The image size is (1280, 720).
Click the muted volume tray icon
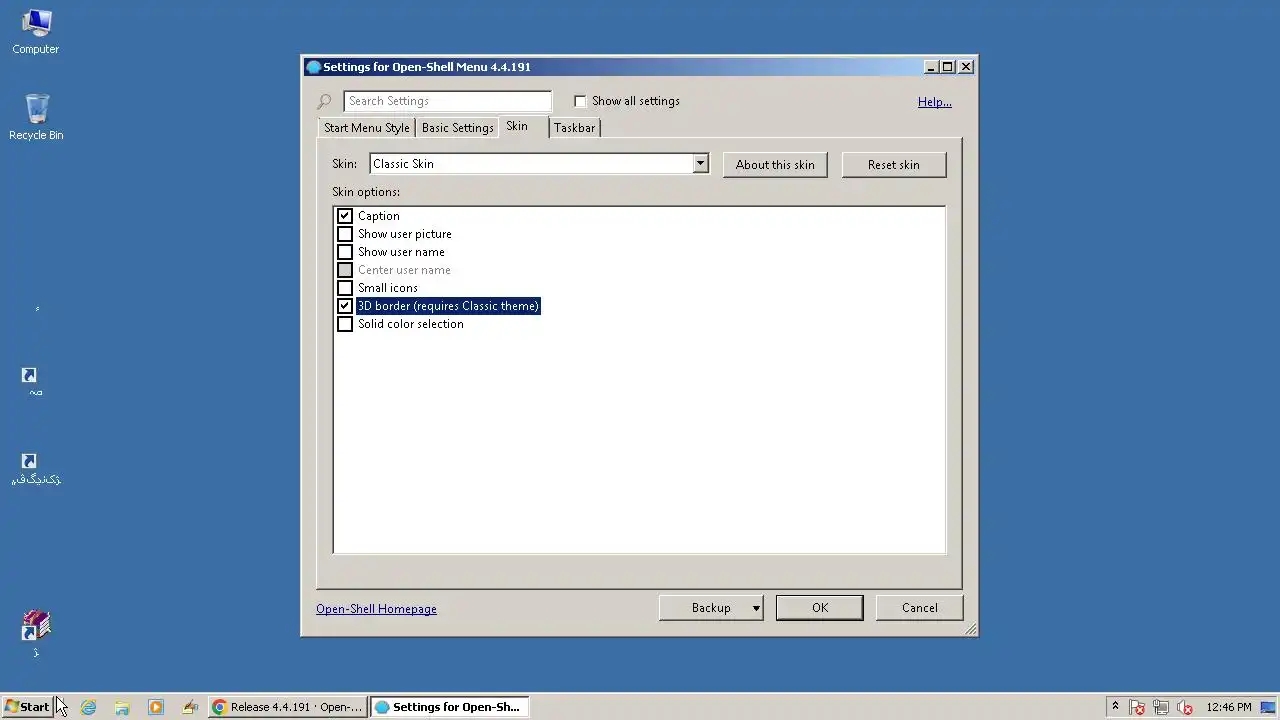coord(1185,707)
